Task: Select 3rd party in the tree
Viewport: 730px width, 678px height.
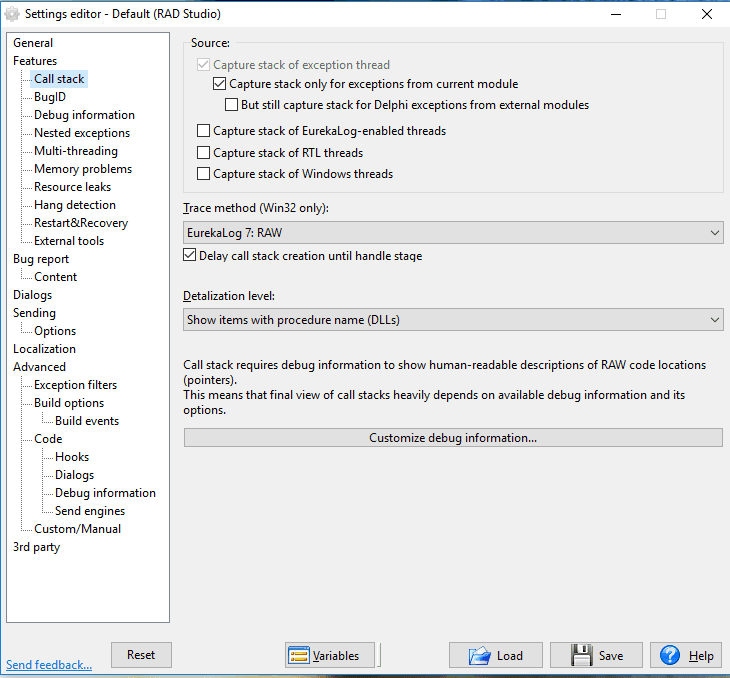Action: (x=36, y=547)
